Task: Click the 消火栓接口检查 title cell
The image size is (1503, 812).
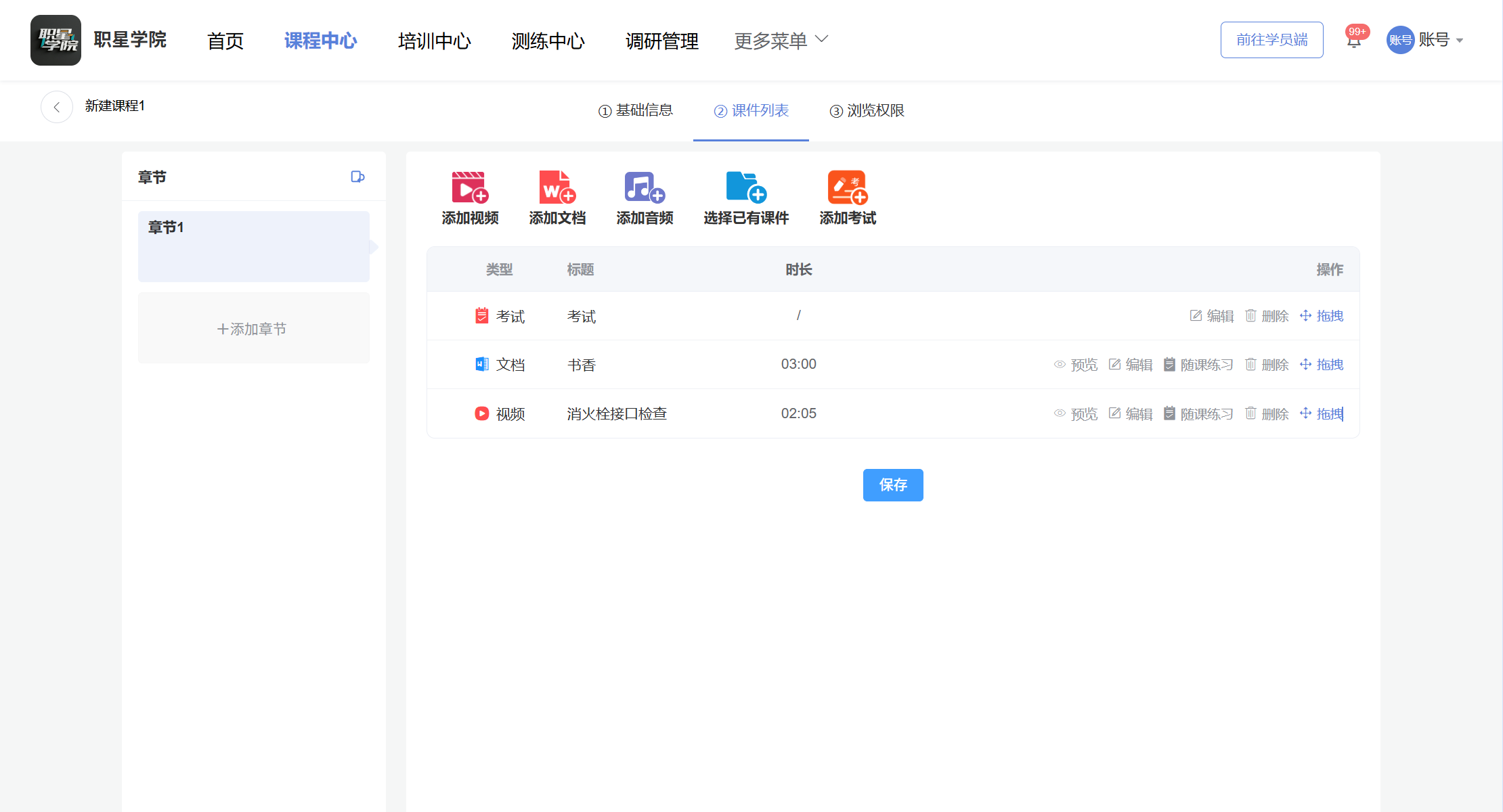Action: coord(617,413)
